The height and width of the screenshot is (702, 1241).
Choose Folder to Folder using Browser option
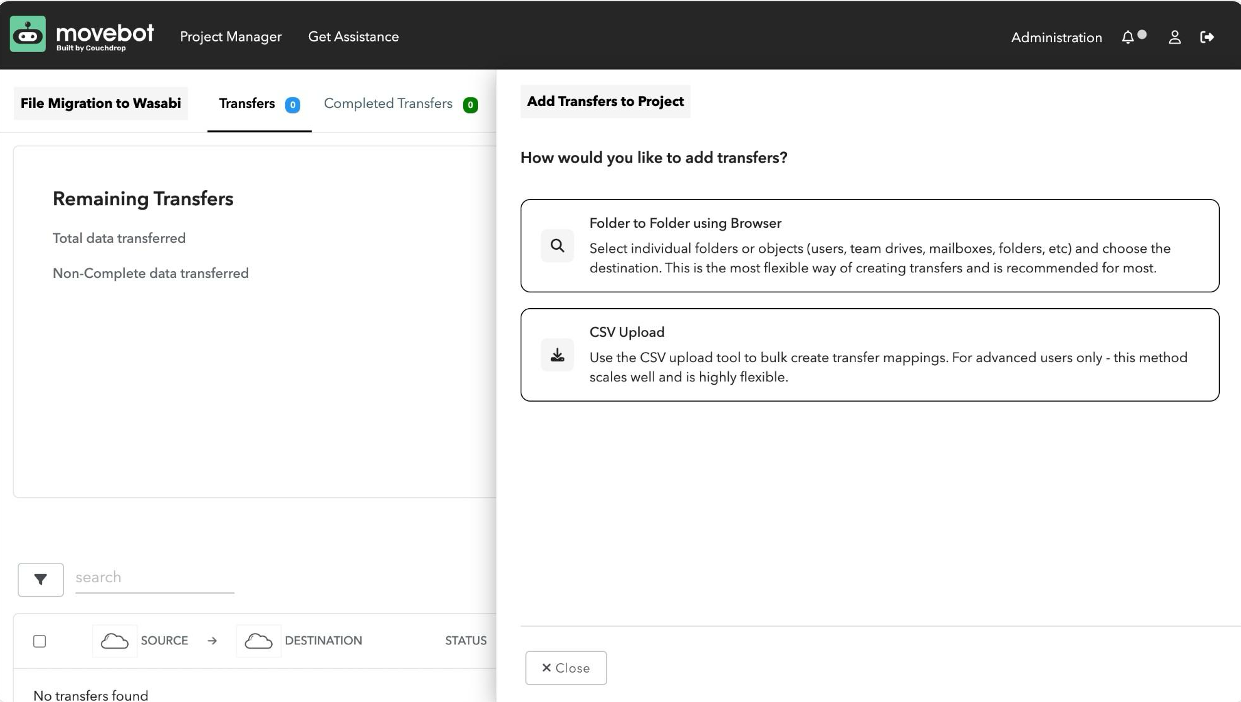(x=870, y=246)
